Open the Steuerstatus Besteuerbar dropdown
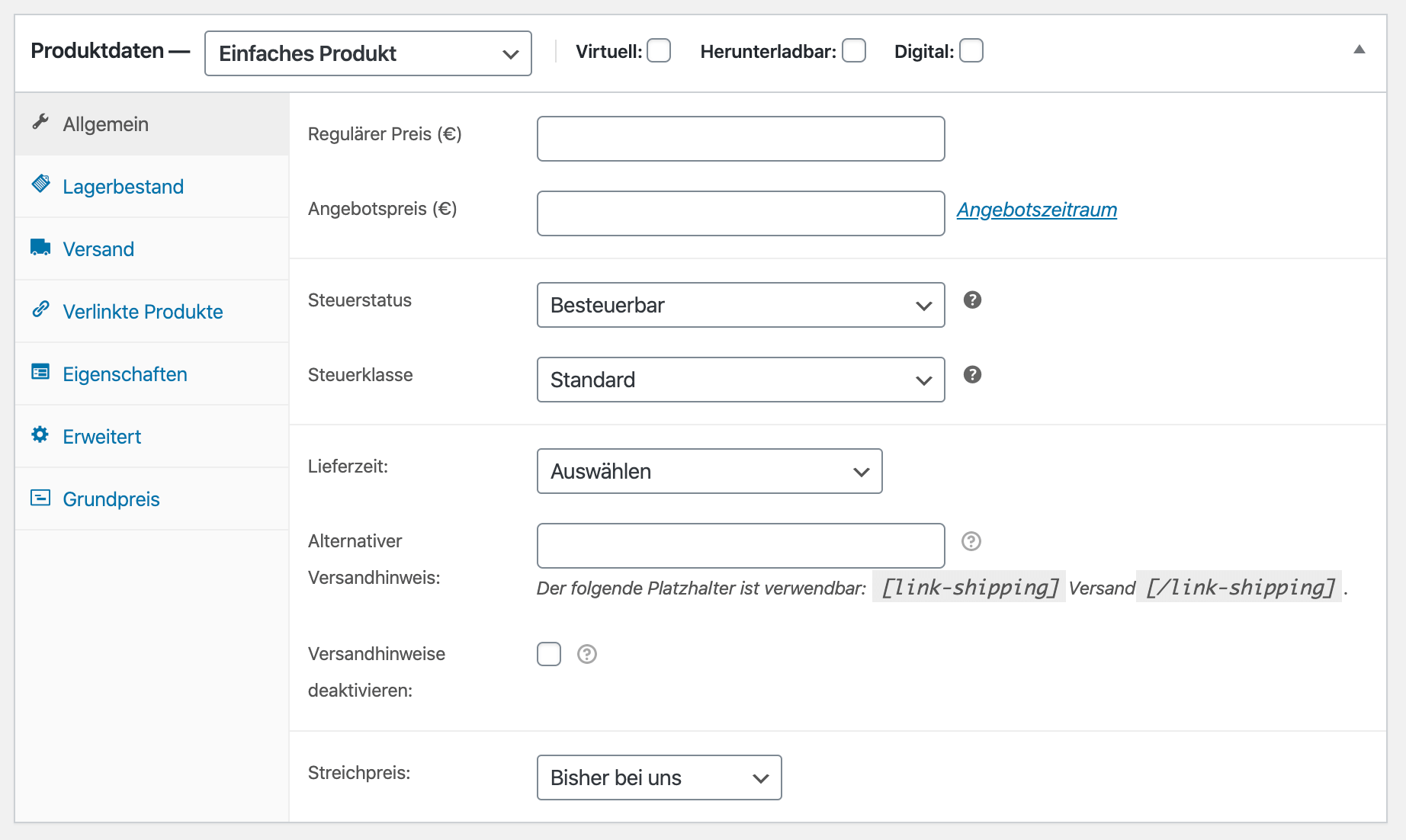Image resolution: width=1406 pixels, height=840 pixels. pyautogui.click(x=741, y=305)
